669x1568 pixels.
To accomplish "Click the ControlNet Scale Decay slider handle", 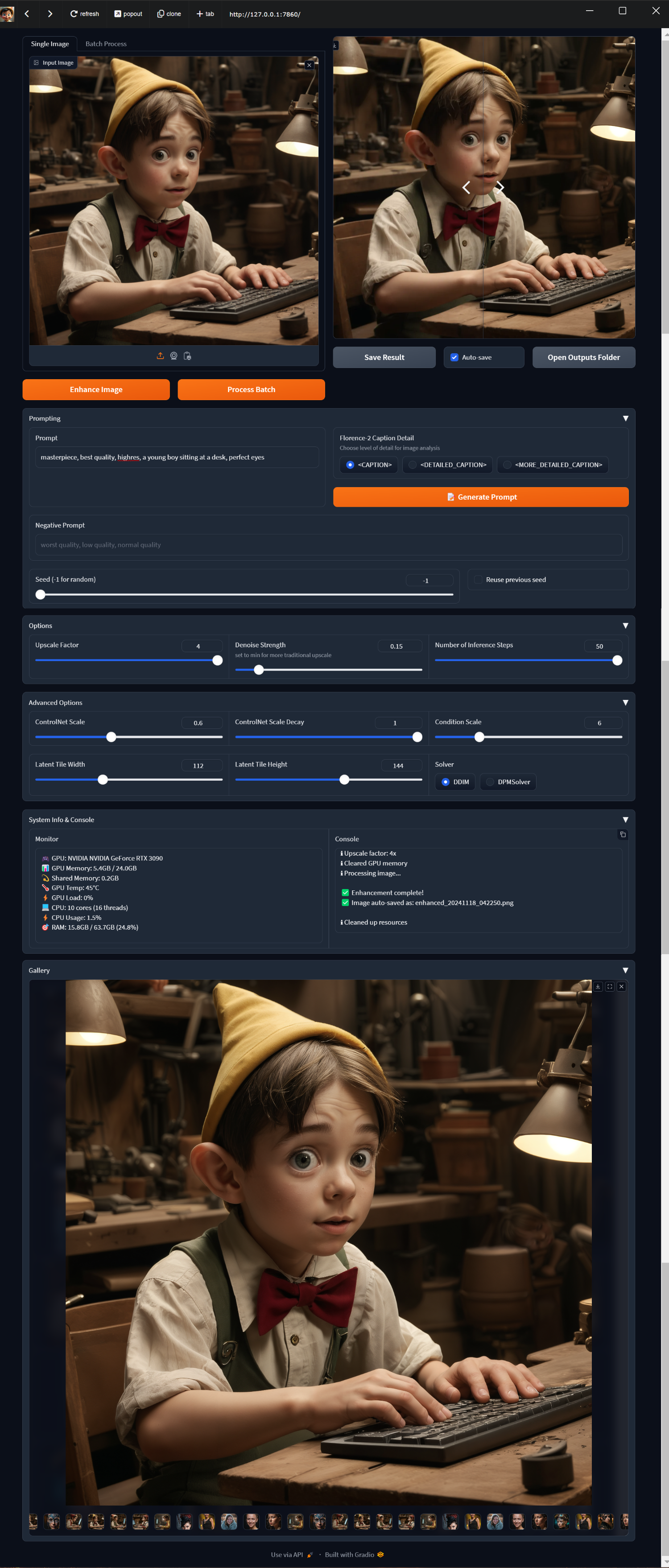I will point(417,737).
